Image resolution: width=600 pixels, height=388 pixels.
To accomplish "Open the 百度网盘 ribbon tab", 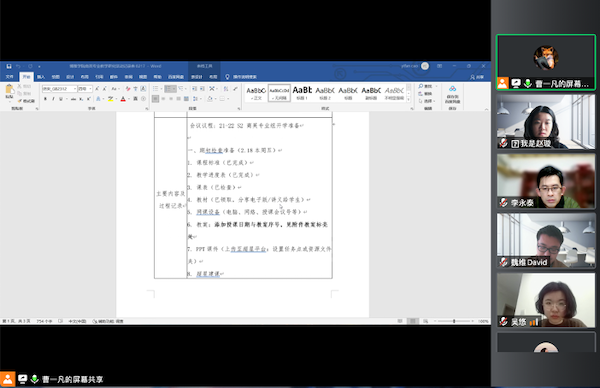I will (176, 77).
